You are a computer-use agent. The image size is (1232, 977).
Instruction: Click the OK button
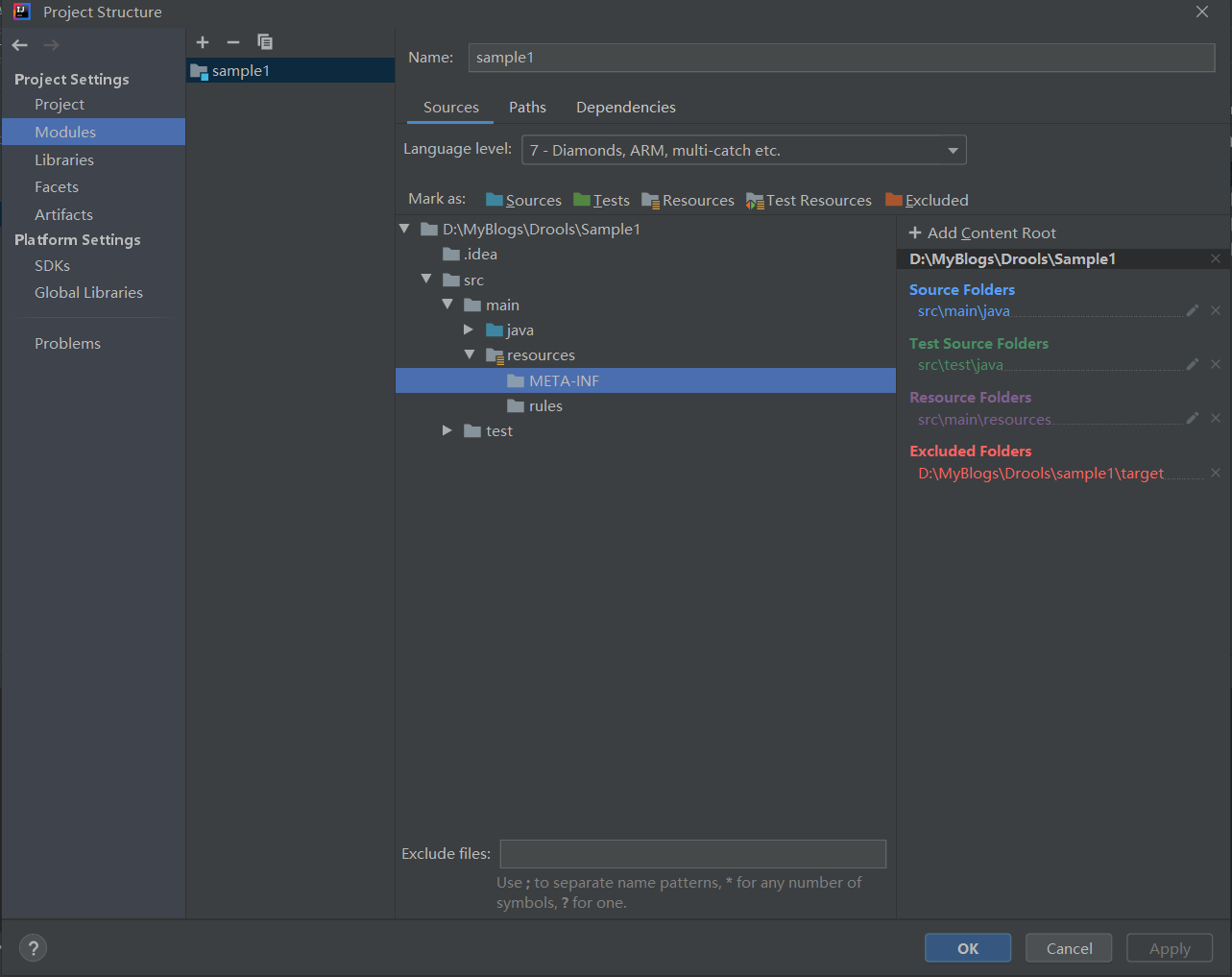tap(968, 948)
